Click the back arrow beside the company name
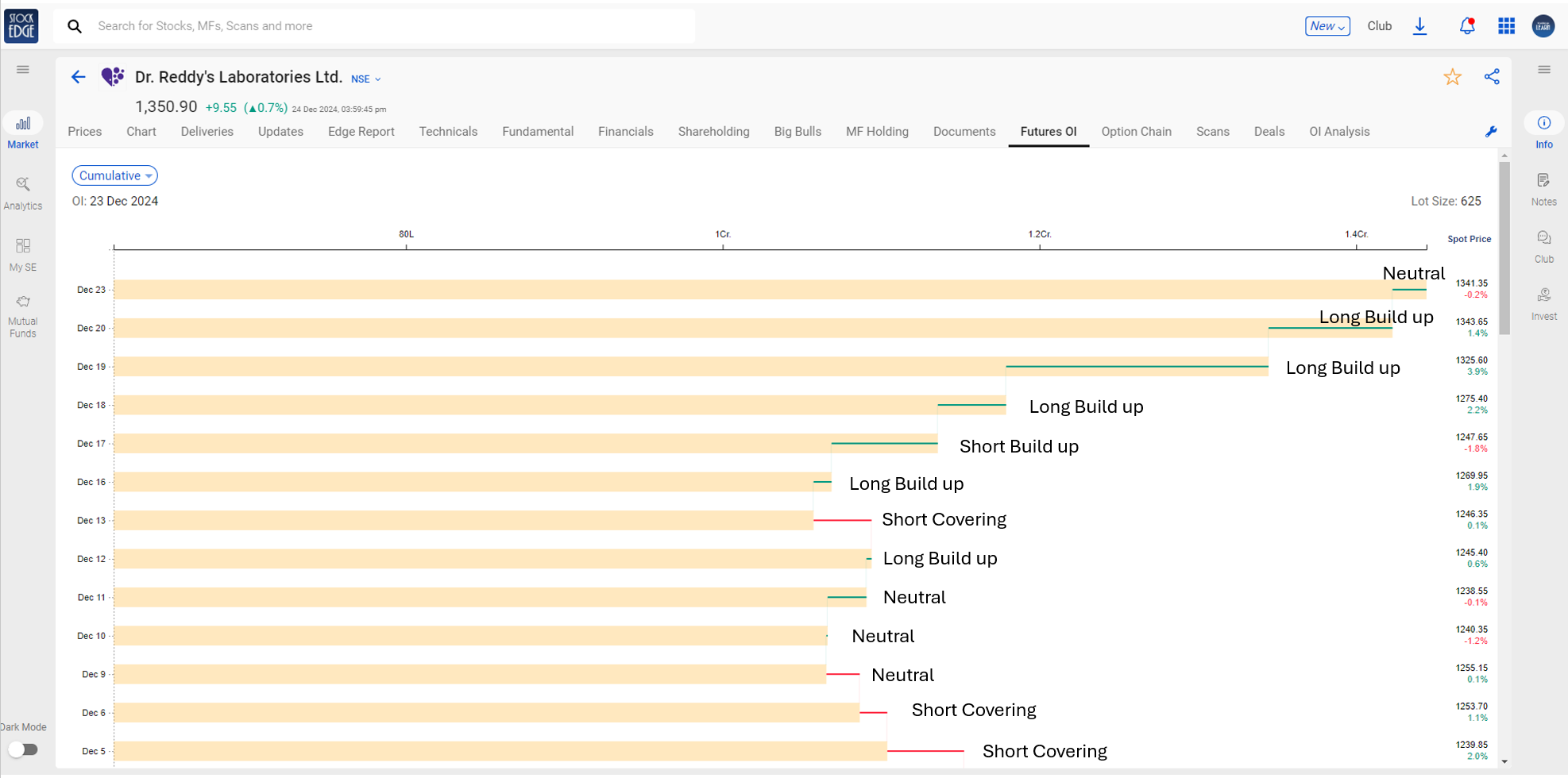This screenshot has width=1568, height=778. tap(78, 77)
